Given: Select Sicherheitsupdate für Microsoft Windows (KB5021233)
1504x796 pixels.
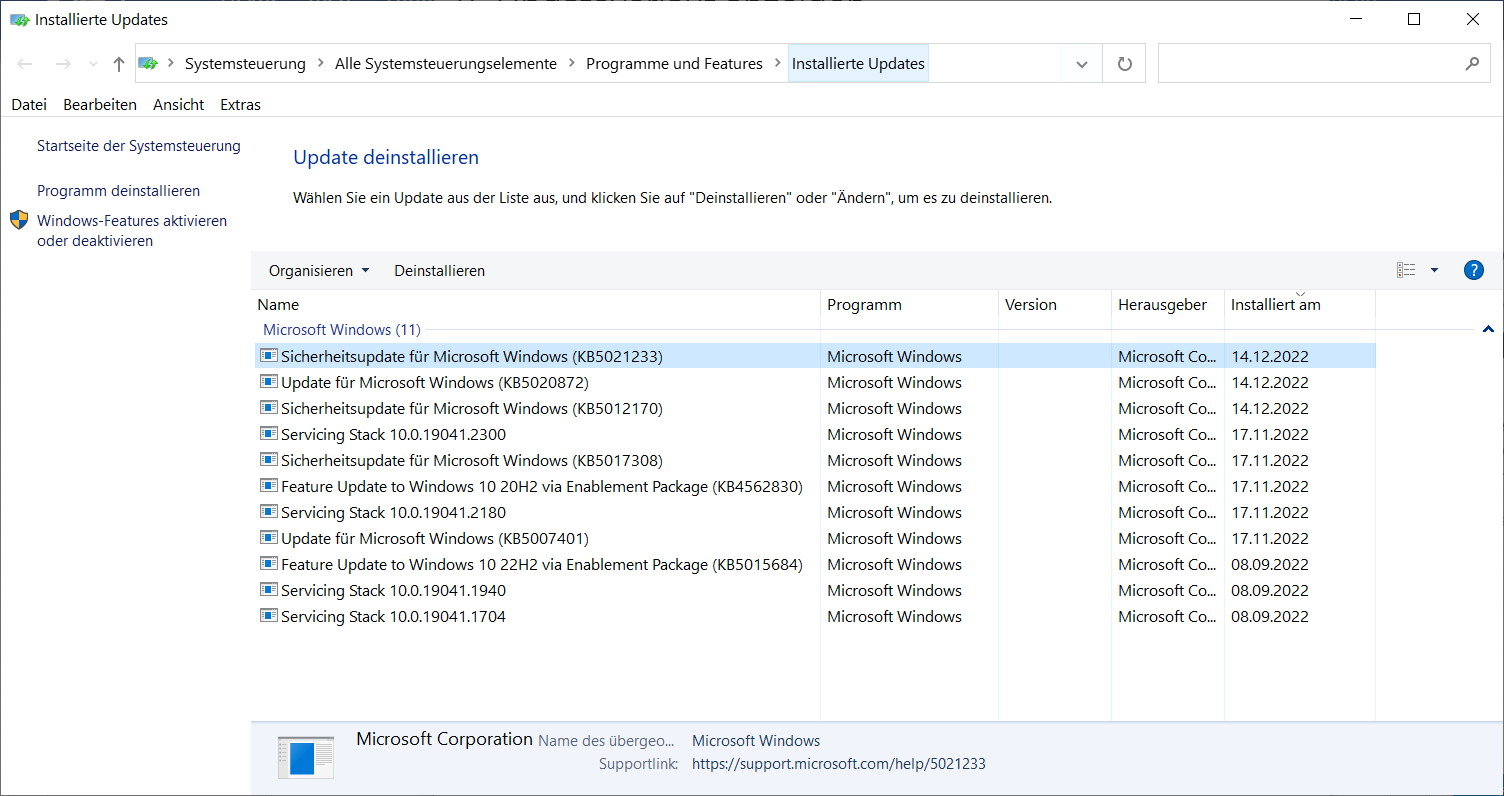Looking at the screenshot, I should tap(472, 356).
